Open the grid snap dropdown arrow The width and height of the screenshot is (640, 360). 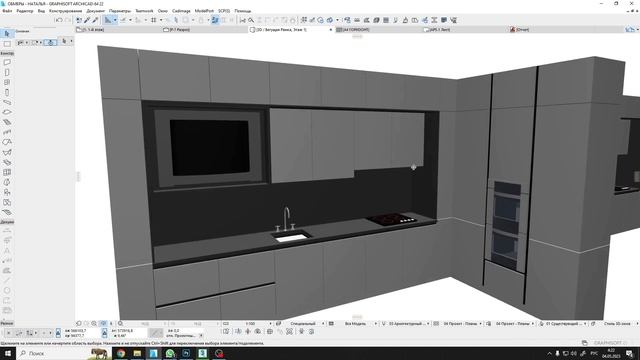pyautogui.click(x=161, y=20)
